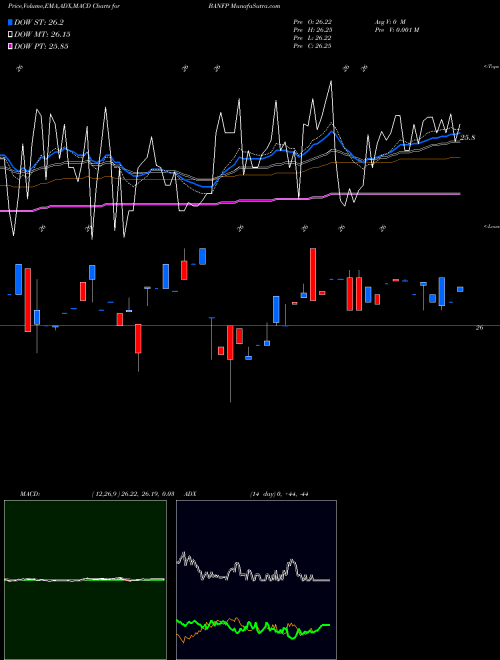The height and width of the screenshot is (660, 500).
Task: Click inside the green MACD chart panel
Action: click(x=85, y=580)
